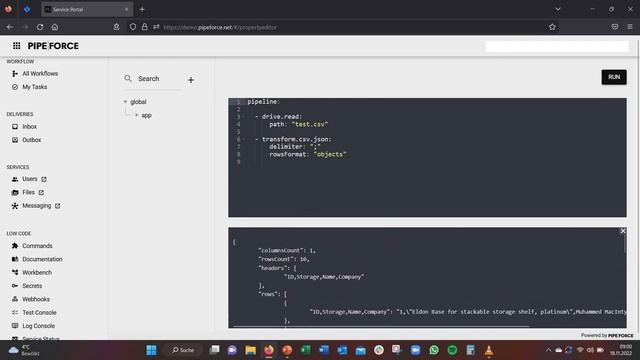Add new property with plus icon
This screenshot has width=640, height=360.
pos(191,80)
